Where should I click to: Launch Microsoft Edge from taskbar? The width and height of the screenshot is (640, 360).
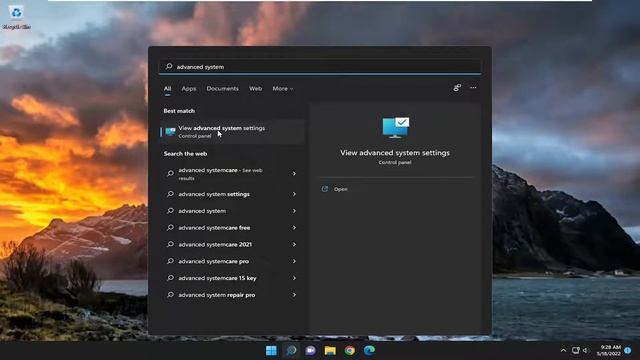[369, 350]
